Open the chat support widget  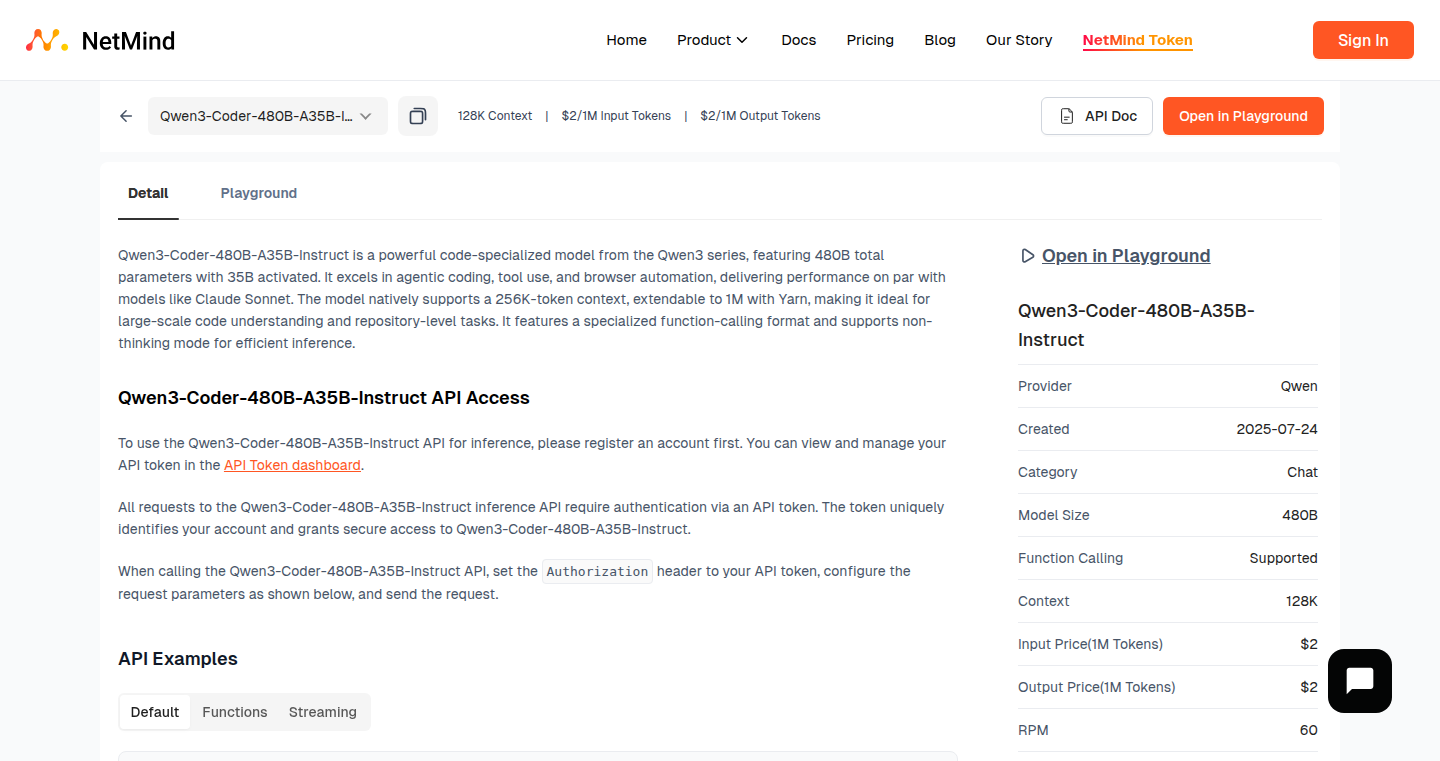pyautogui.click(x=1360, y=681)
